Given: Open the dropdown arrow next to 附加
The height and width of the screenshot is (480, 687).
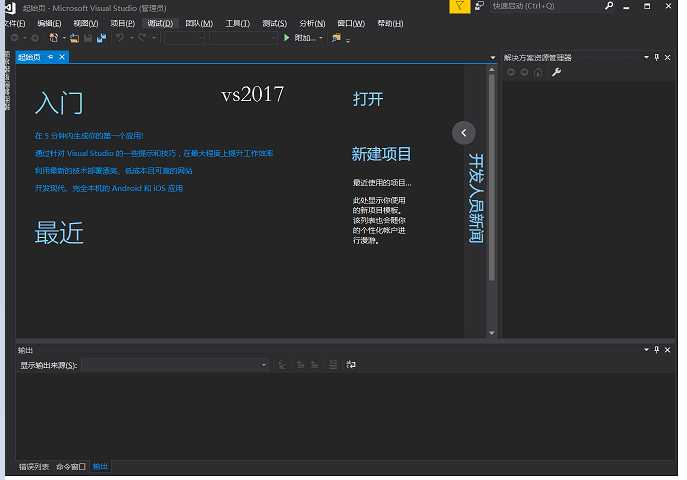Looking at the screenshot, I should (x=321, y=38).
